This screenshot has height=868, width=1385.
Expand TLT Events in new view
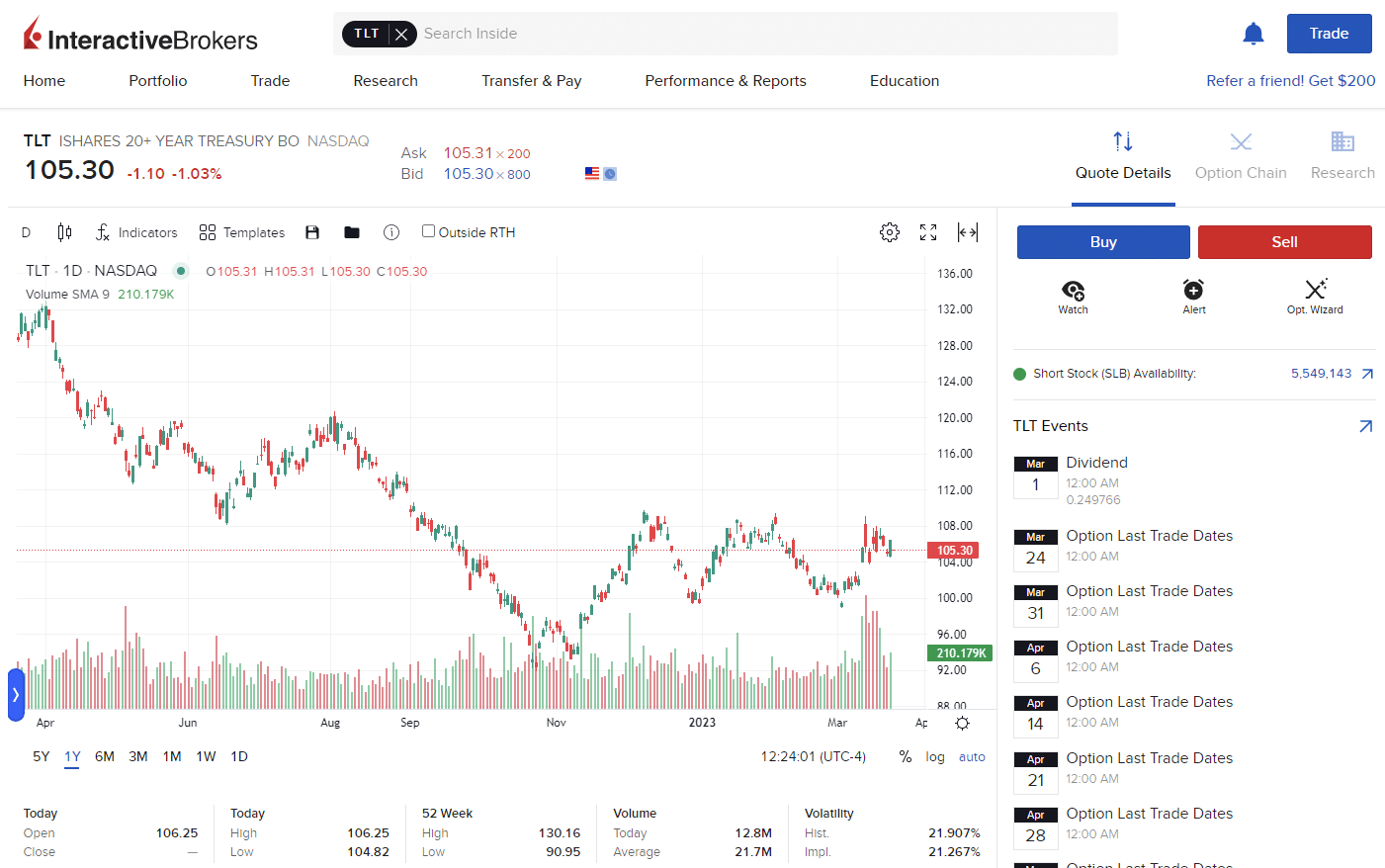(x=1365, y=426)
